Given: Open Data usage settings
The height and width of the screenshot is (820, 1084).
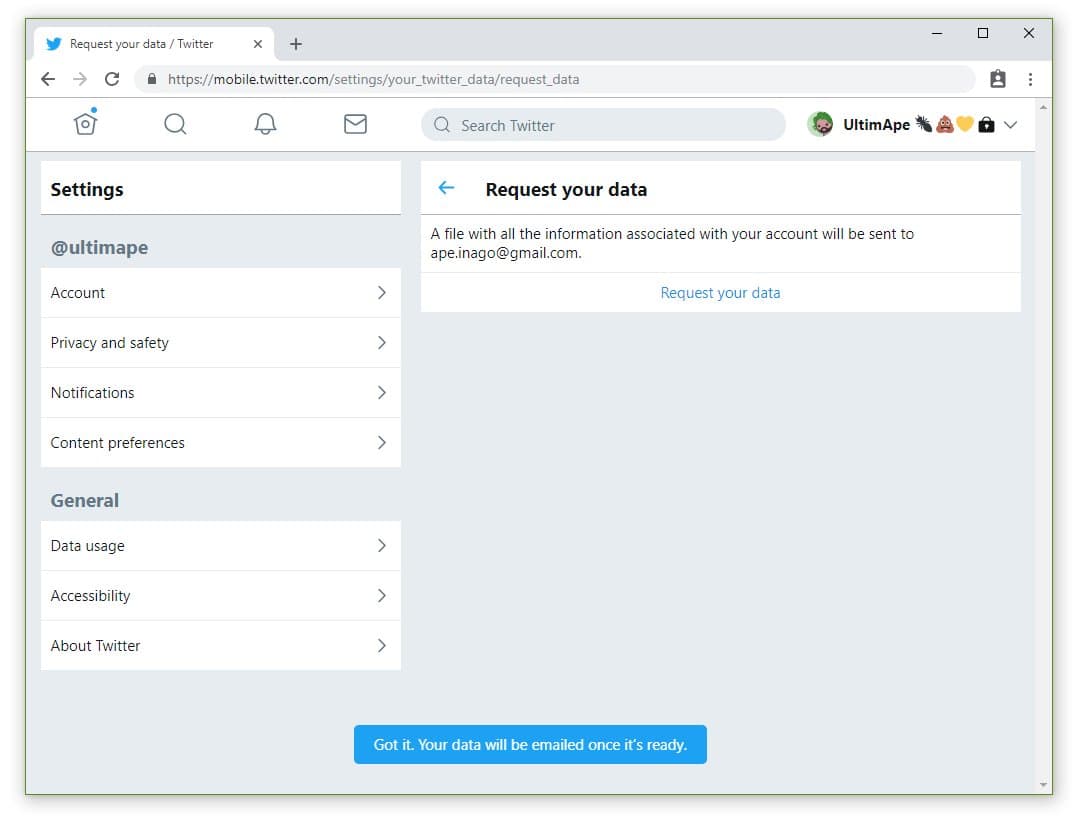Looking at the screenshot, I should pos(220,546).
